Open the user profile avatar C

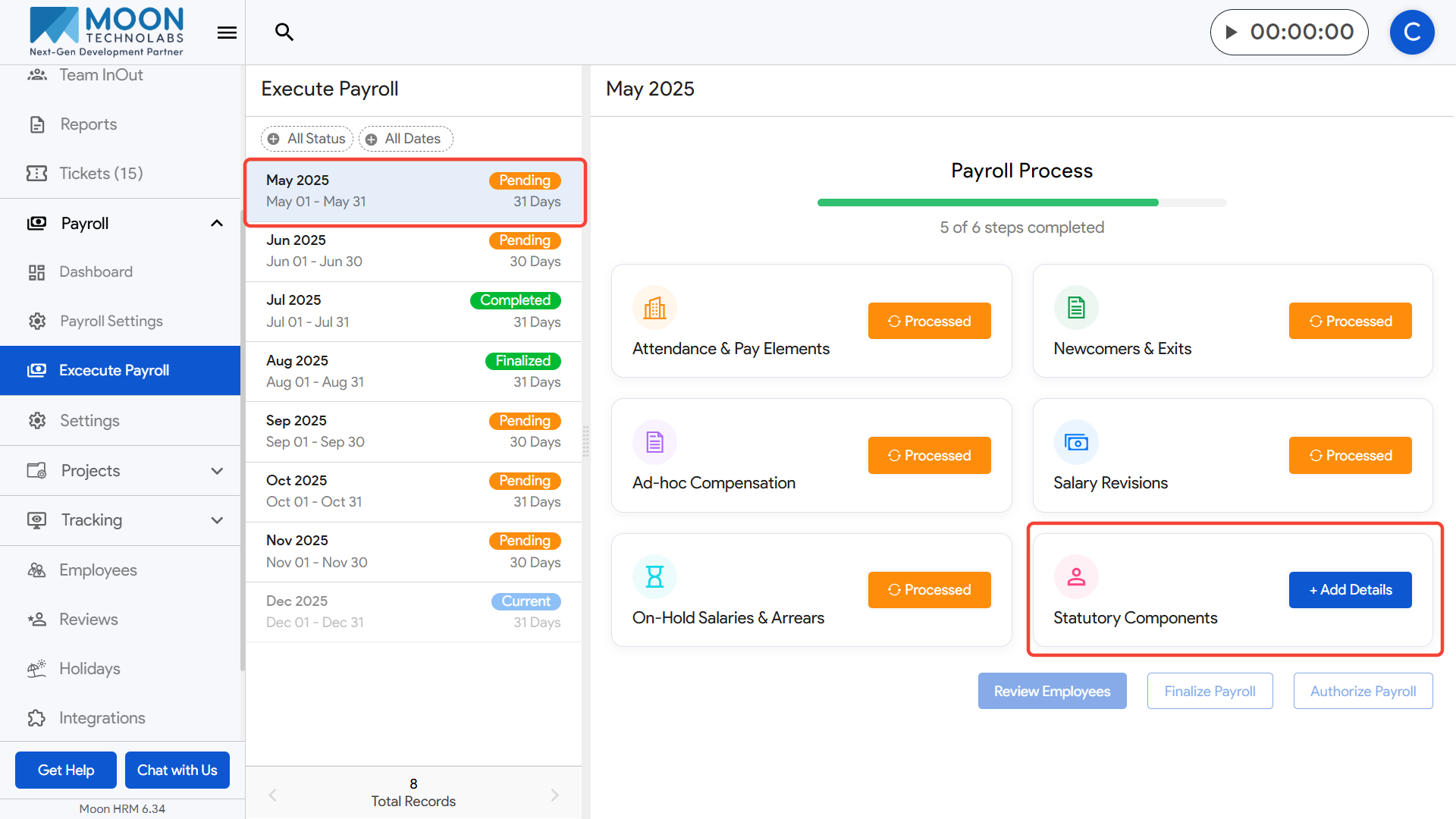tap(1411, 32)
